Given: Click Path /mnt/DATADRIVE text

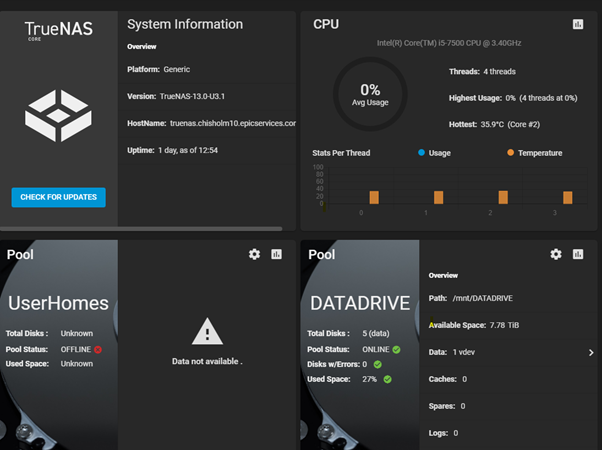Looking at the screenshot, I should coord(471,298).
